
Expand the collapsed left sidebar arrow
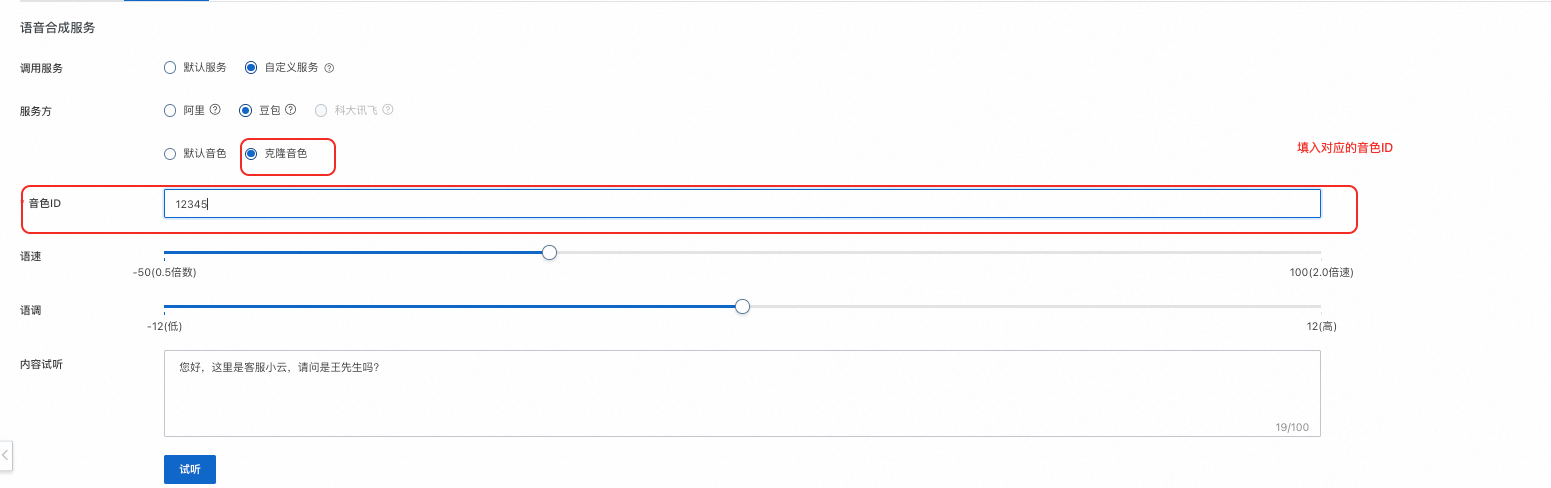[x=5, y=455]
